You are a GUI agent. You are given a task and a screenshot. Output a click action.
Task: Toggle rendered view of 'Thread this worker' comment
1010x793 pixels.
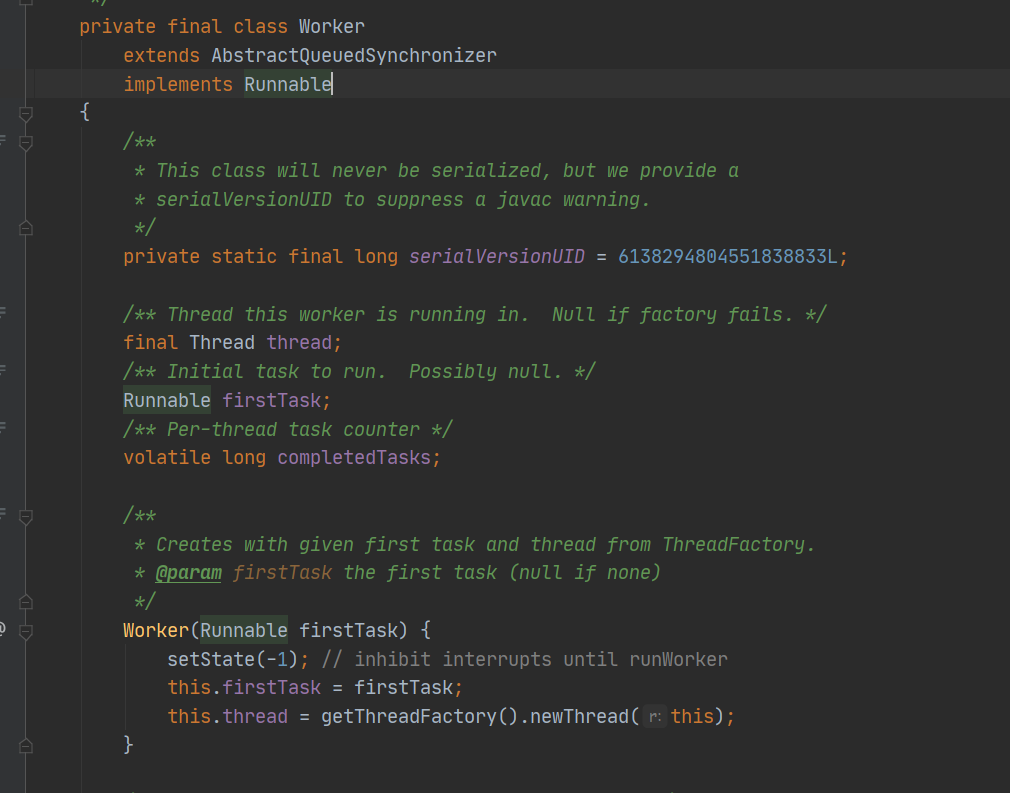click(x=3, y=314)
